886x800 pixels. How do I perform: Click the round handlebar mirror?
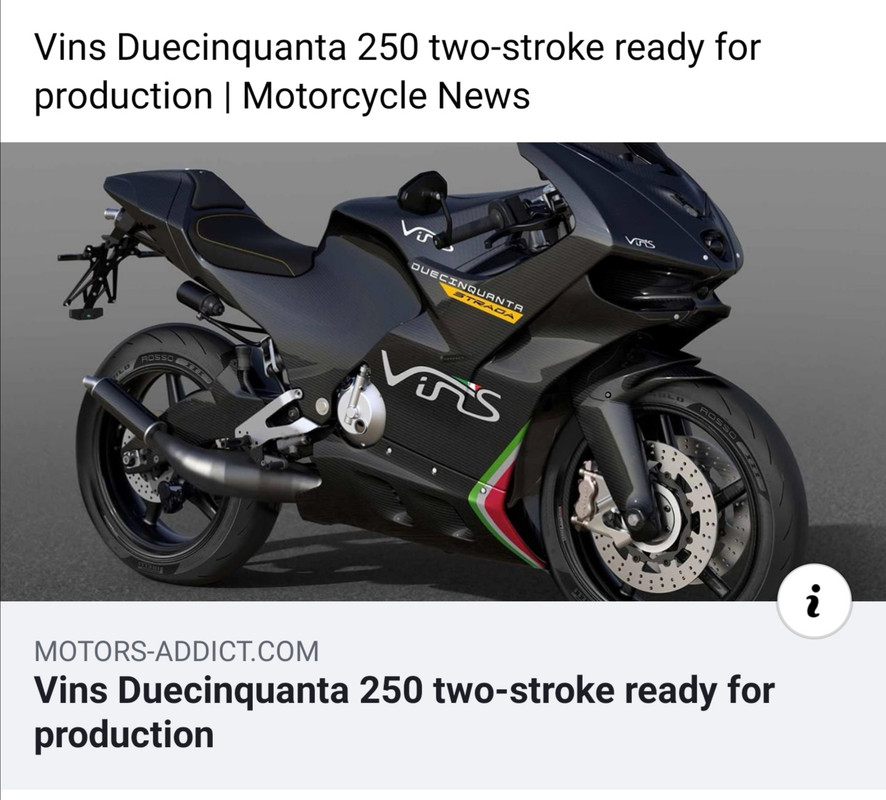point(423,192)
